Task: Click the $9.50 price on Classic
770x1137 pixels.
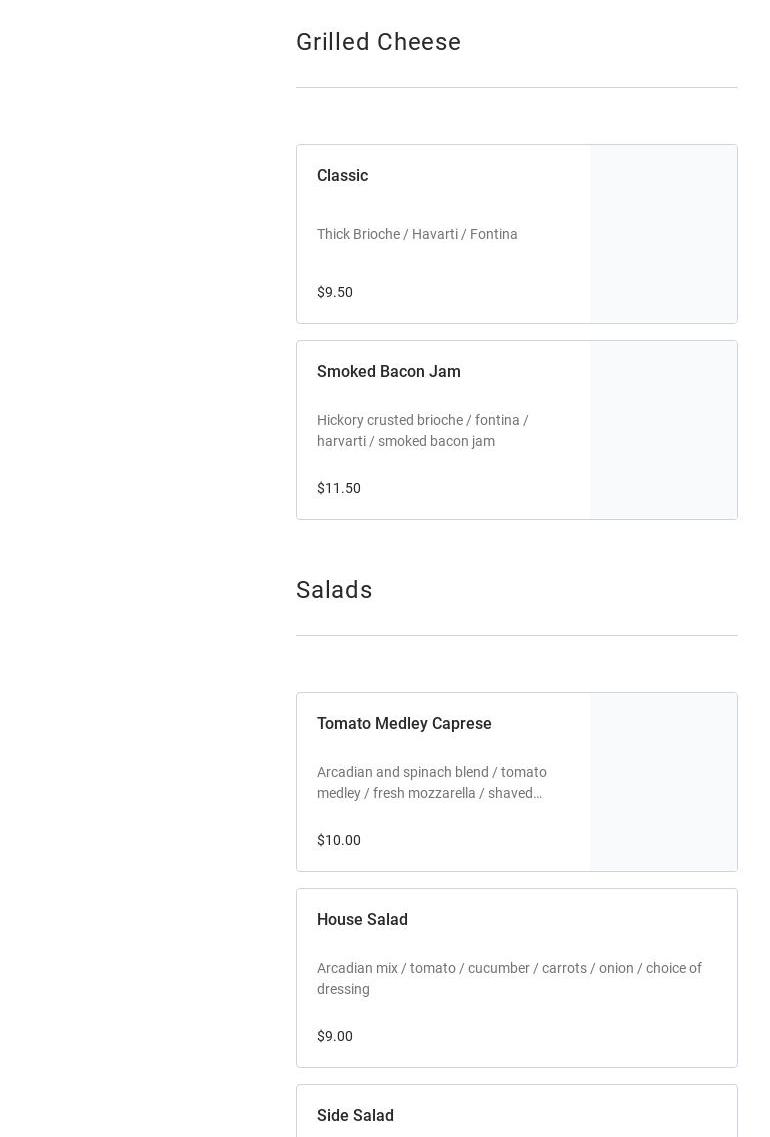Action: (x=335, y=292)
